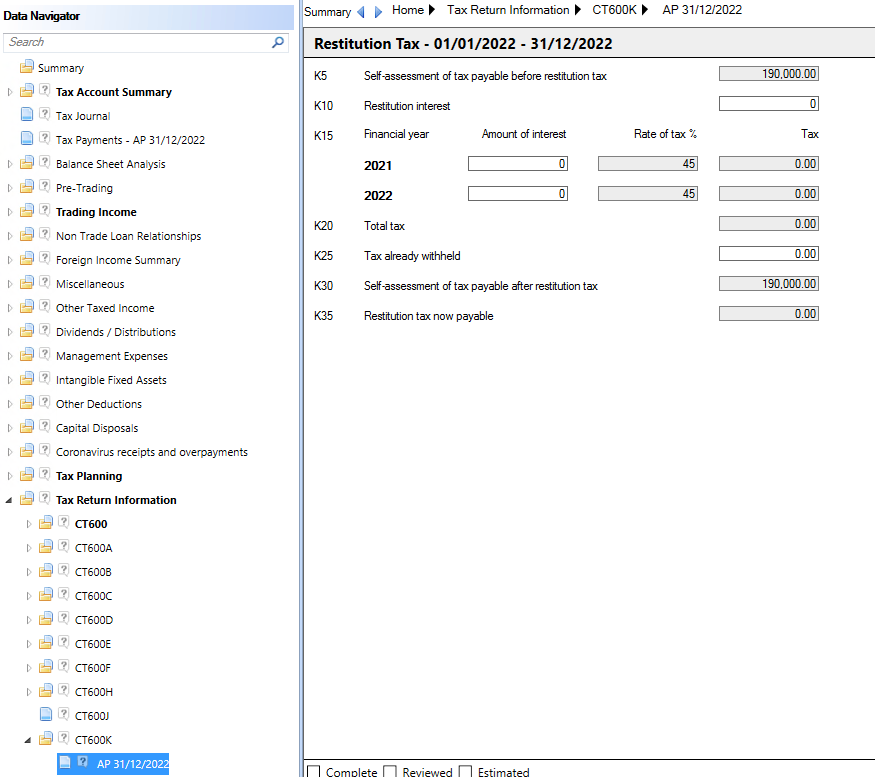Select Non Trade Loan Relationships in the tree
This screenshot has height=777, width=875.
click(128, 236)
